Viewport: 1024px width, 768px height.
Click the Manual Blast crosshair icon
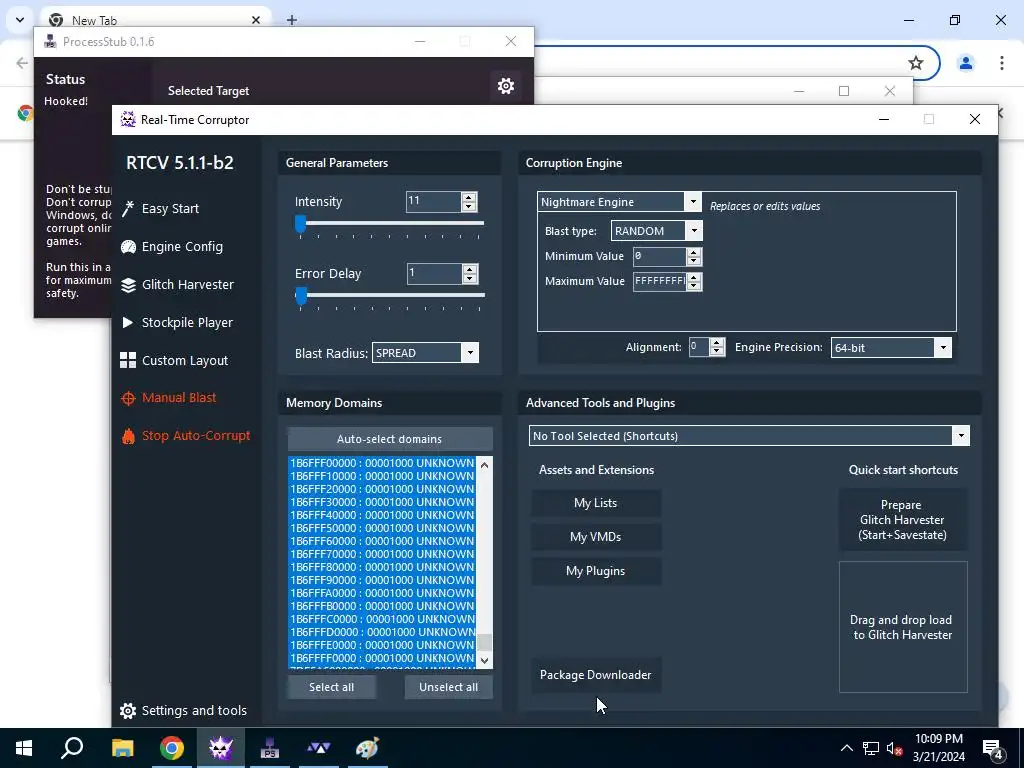(128, 398)
